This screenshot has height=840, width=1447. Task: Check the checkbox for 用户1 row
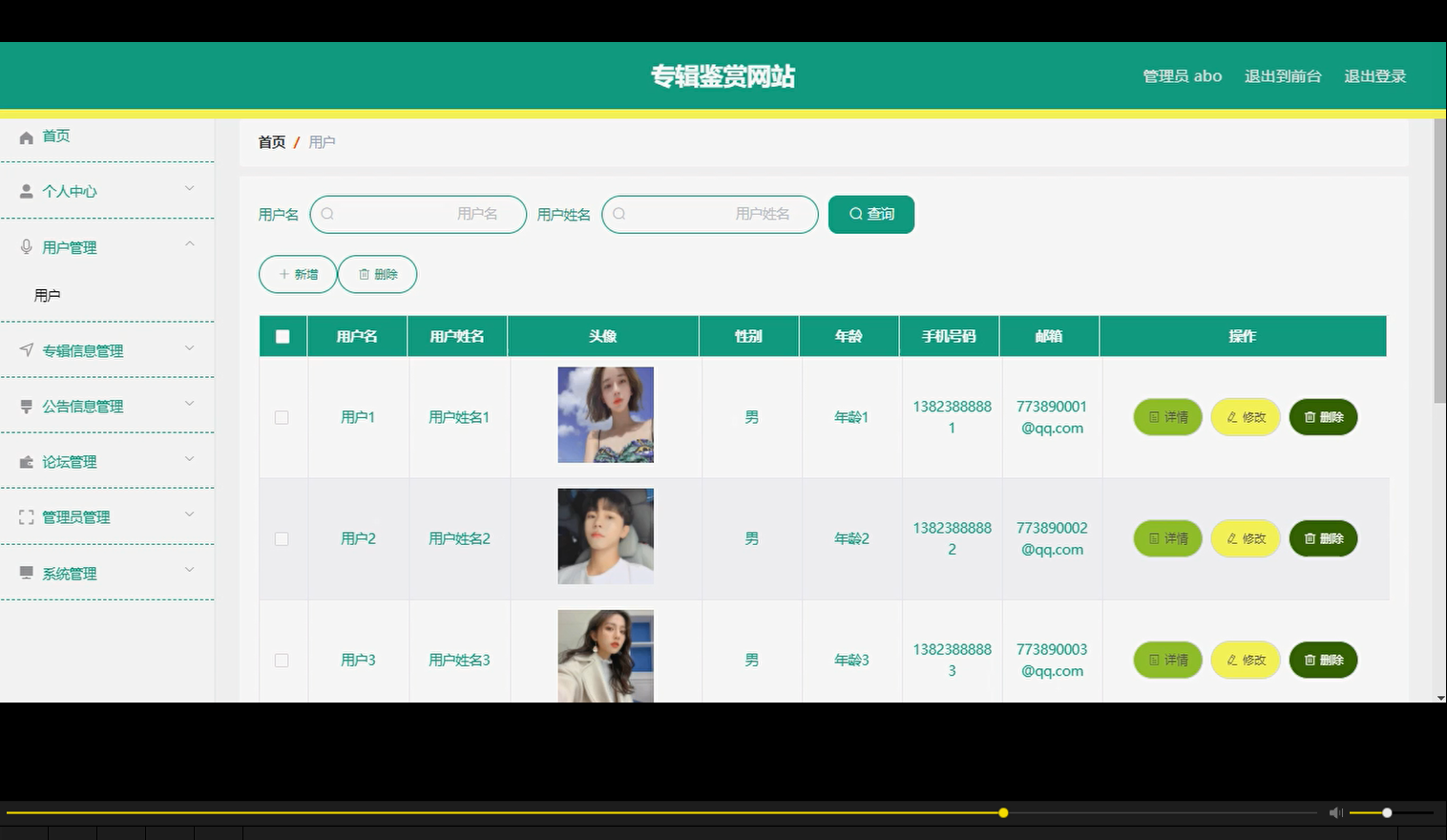(282, 417)
